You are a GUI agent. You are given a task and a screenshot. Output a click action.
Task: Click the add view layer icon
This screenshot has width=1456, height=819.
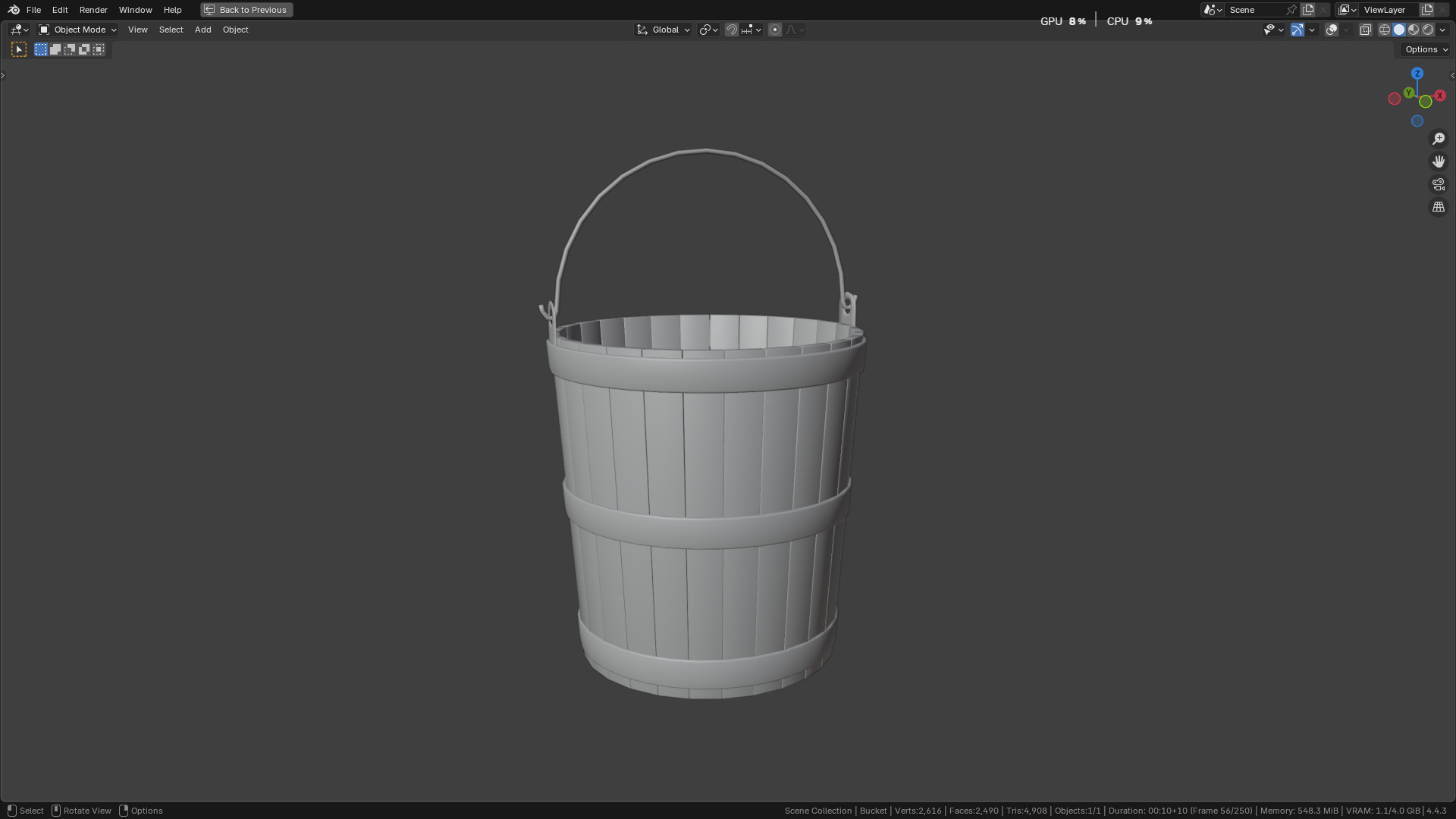click(1427, 10)
